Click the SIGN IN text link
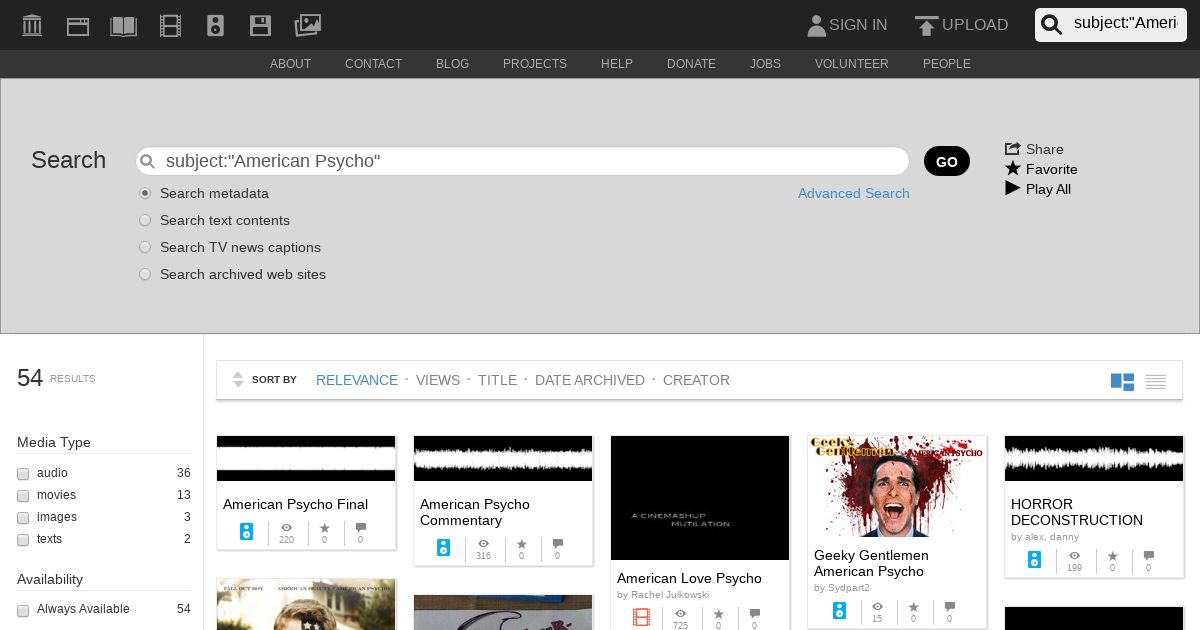Viewport: 1200px width, 630px height. click(858, 25)
